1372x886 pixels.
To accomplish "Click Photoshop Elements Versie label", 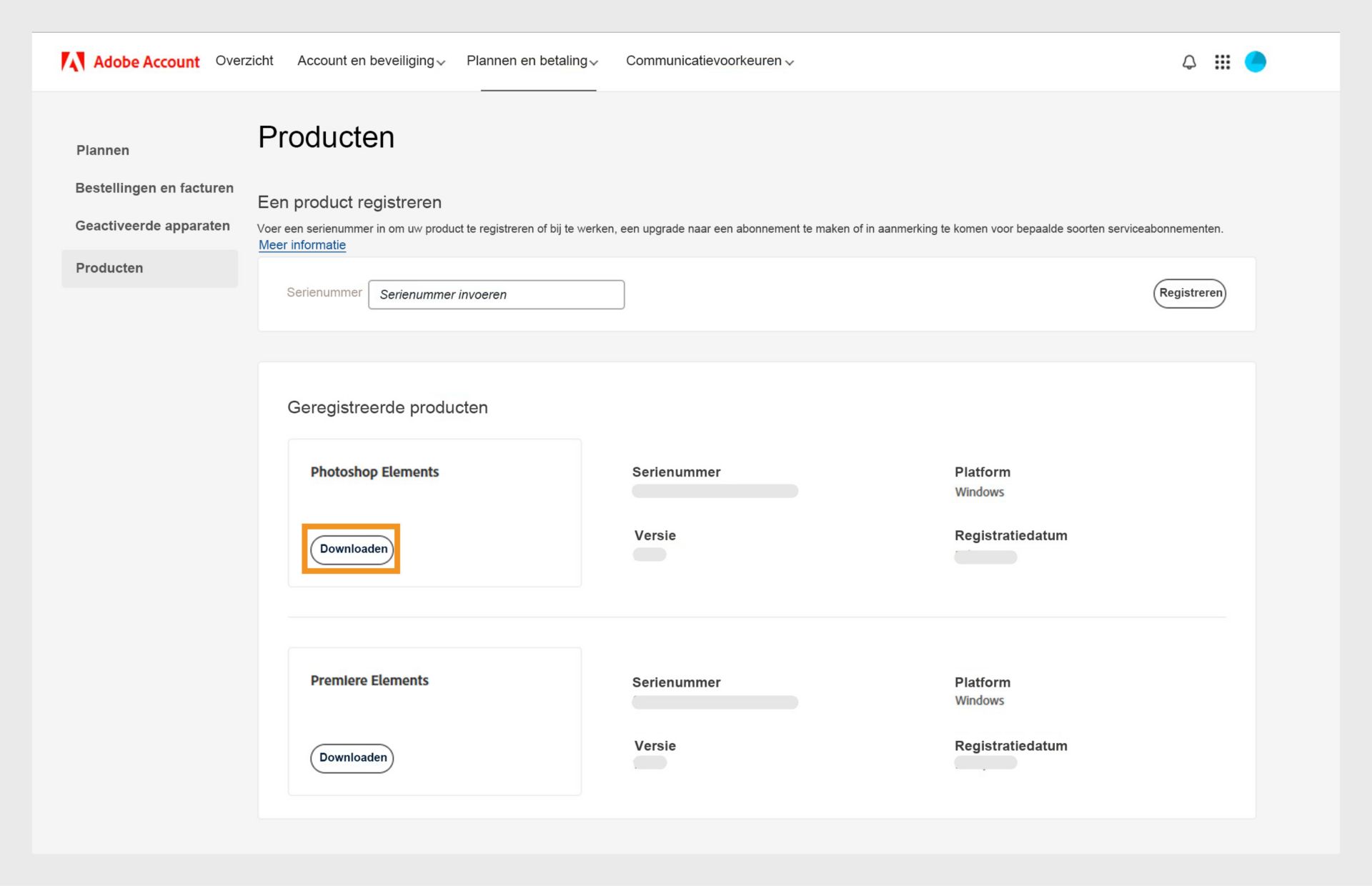I will [655, 536].
